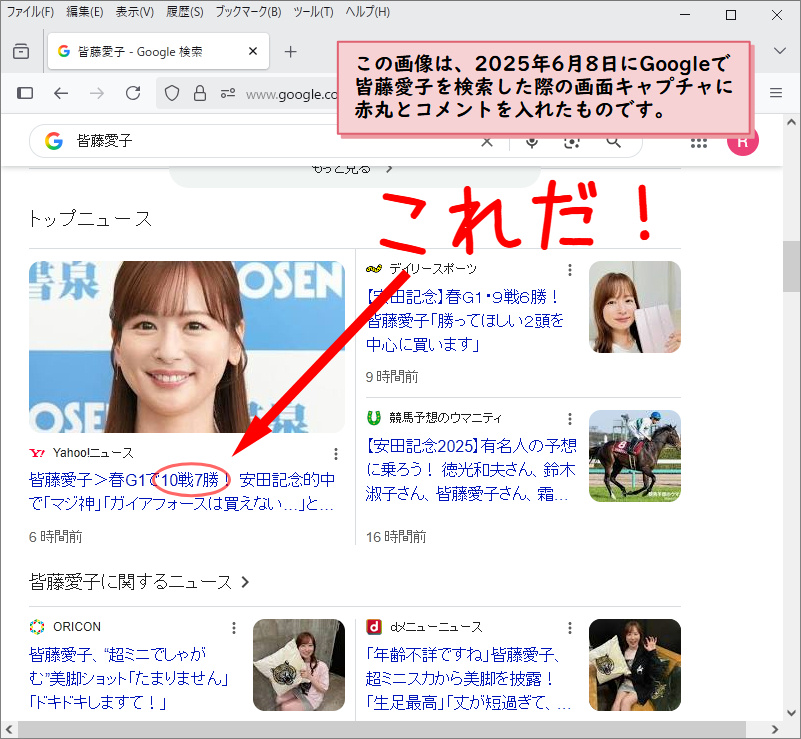Image resolution: width=801 pixels, height=739 pixels.
Task: Open options for the デイリースポーツ article
Action: (x=570, y=270)
